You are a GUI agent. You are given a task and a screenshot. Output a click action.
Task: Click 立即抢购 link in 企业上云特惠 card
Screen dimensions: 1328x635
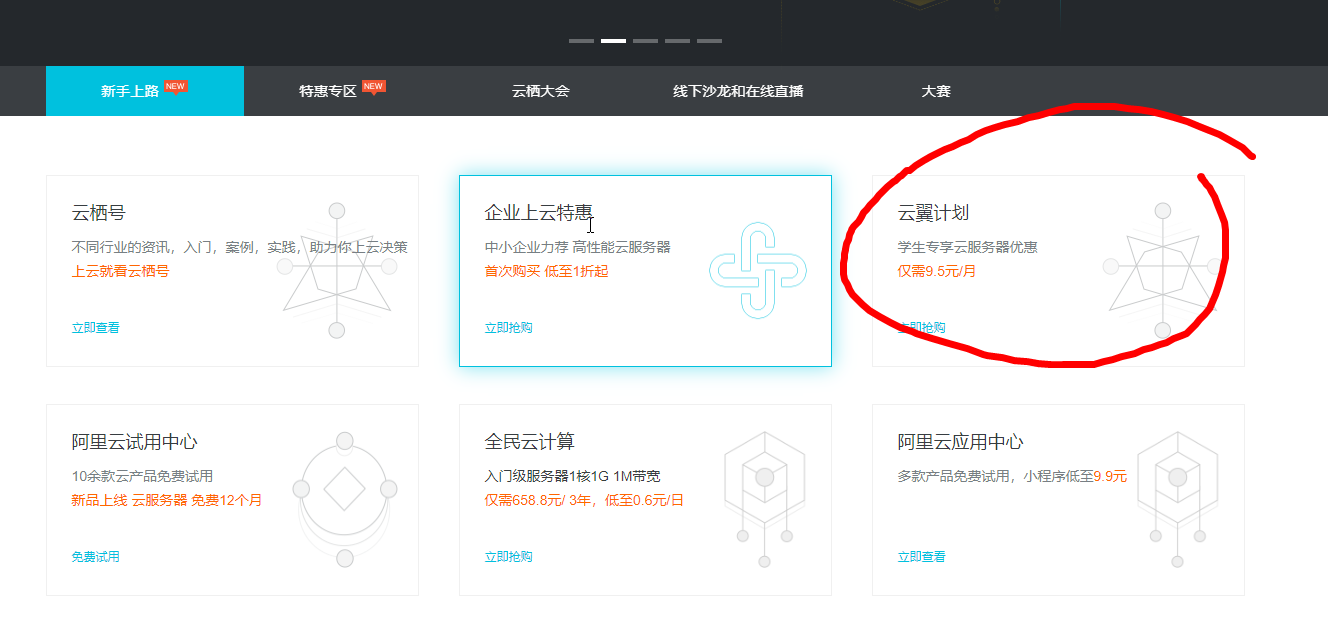(509, 328)
